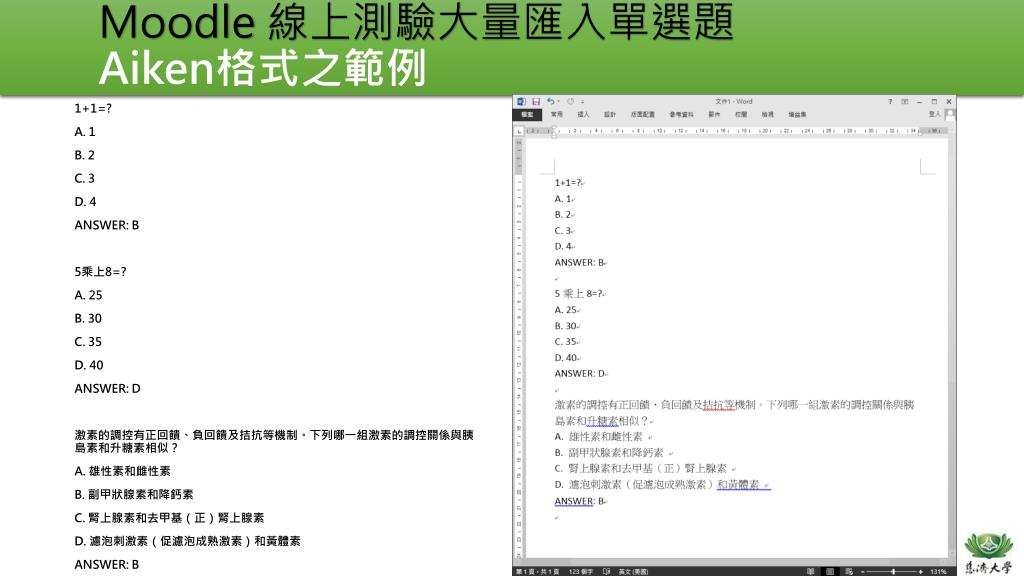Screen dimensions: 1024x576
Task: Switch to the 參考資料 (References) tab
Action: pyautogui.click(x=681, y=114)
